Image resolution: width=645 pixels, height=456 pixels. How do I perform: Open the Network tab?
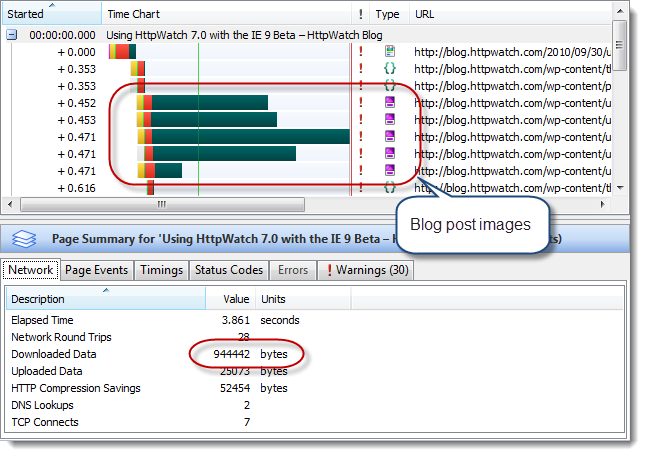[x=31, y=270]
